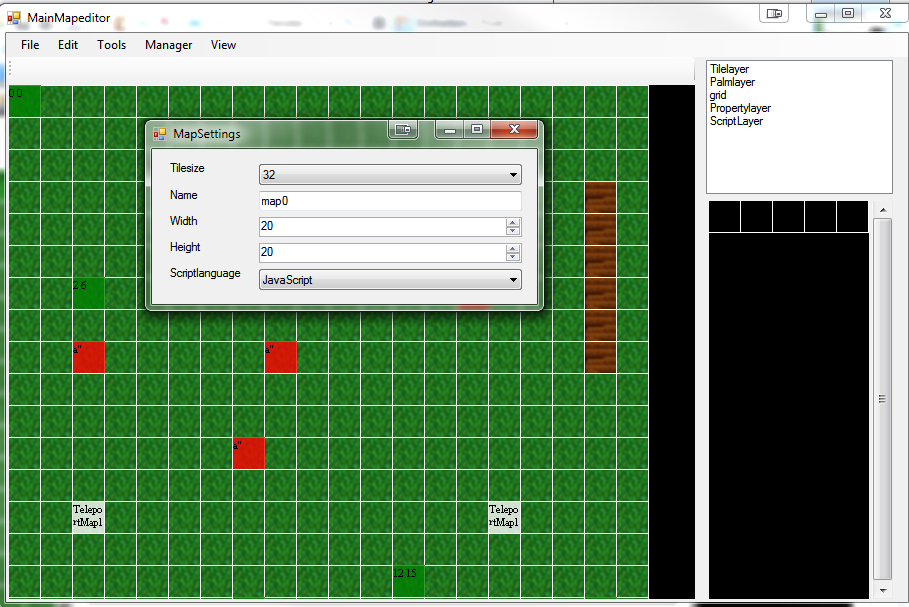Click the red tile in the bottom row
Screen dimensions: 909x607
249,453
